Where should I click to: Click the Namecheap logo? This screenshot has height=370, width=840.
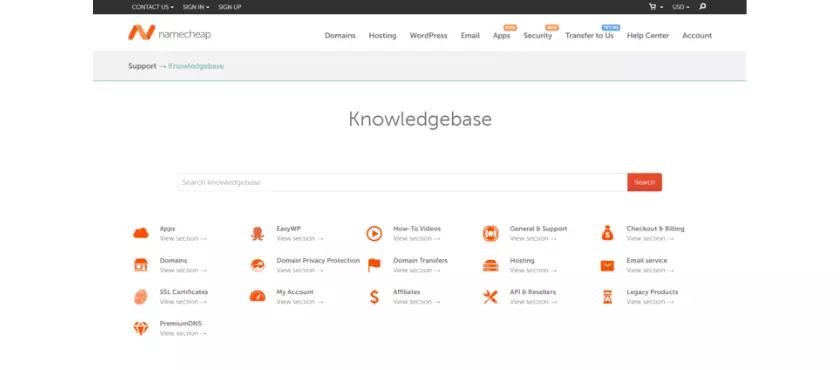(169, 33)
